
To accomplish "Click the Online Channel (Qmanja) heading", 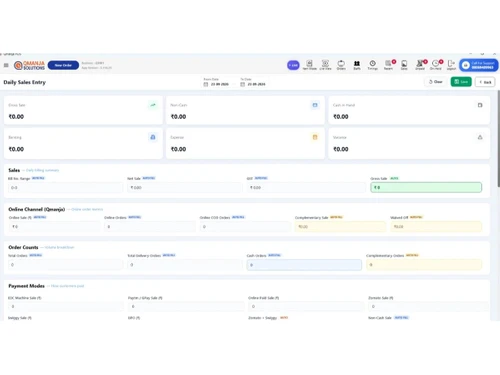I will click(x=37, y=209).
